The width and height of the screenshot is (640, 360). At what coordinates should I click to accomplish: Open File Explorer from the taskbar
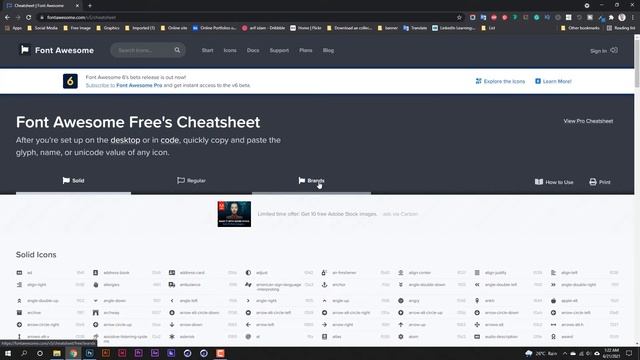[57, 353]
